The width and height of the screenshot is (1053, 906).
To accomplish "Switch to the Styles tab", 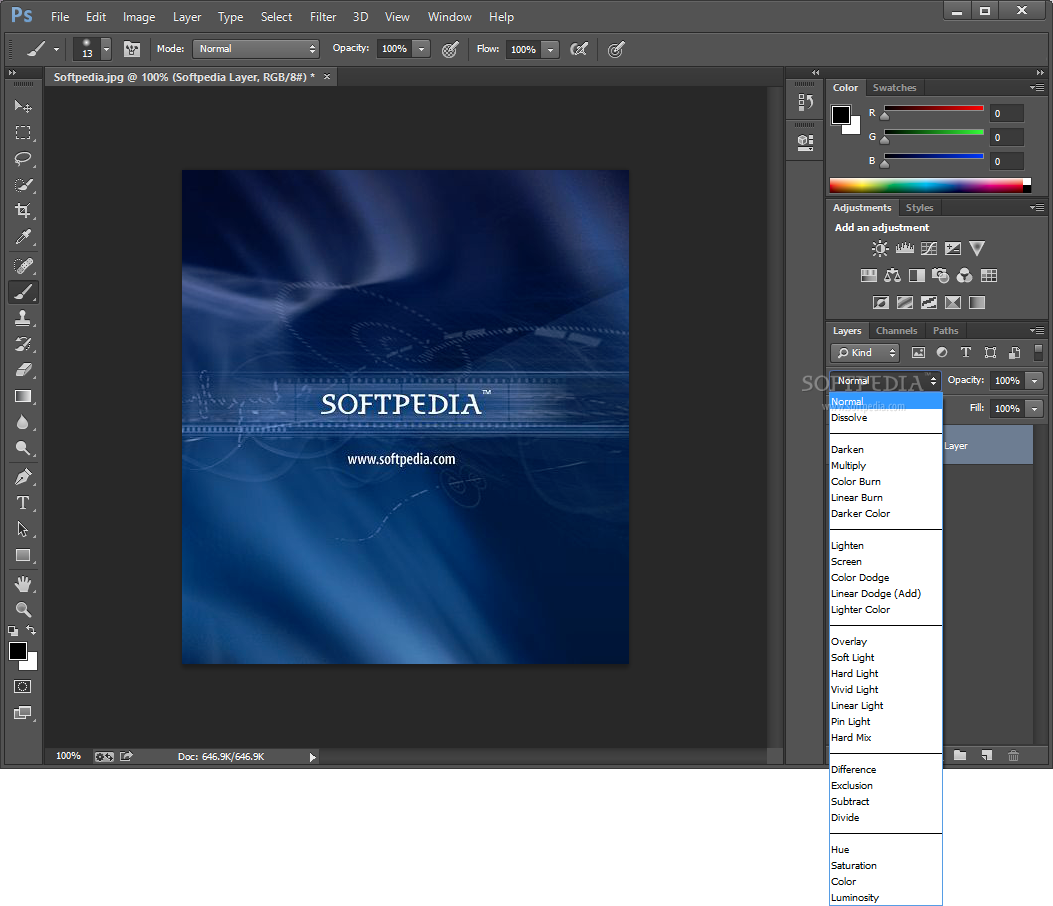I will point(919,208).
